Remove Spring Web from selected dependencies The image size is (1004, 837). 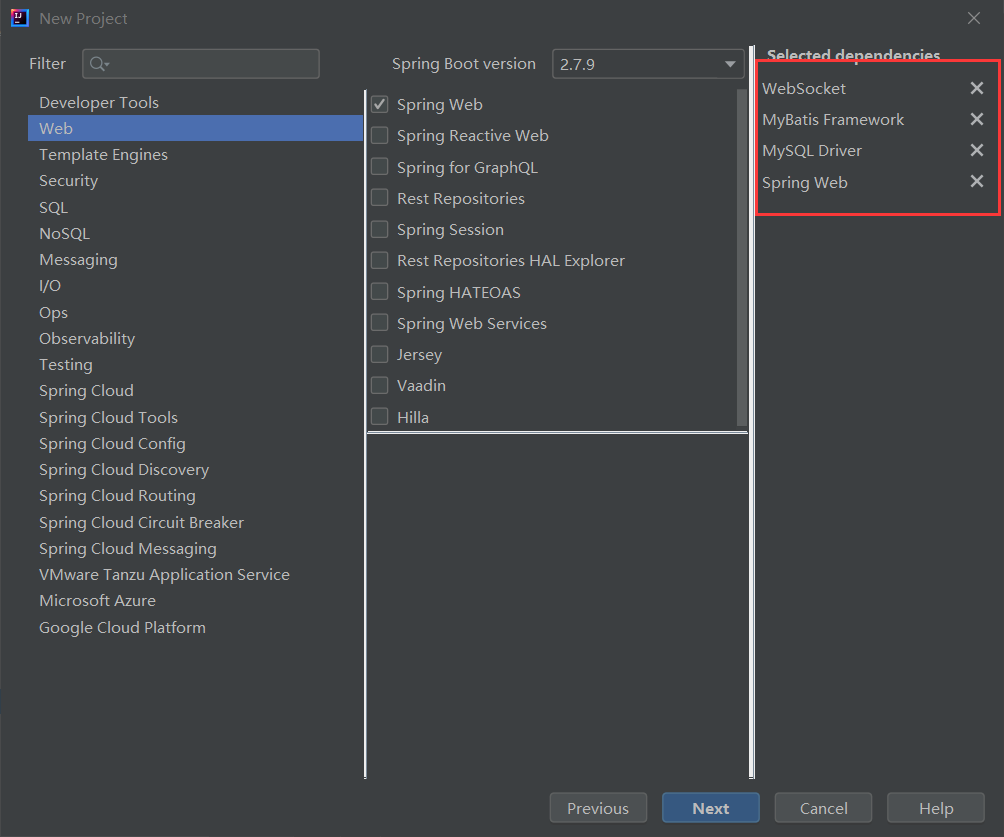[x=976, y=182]
